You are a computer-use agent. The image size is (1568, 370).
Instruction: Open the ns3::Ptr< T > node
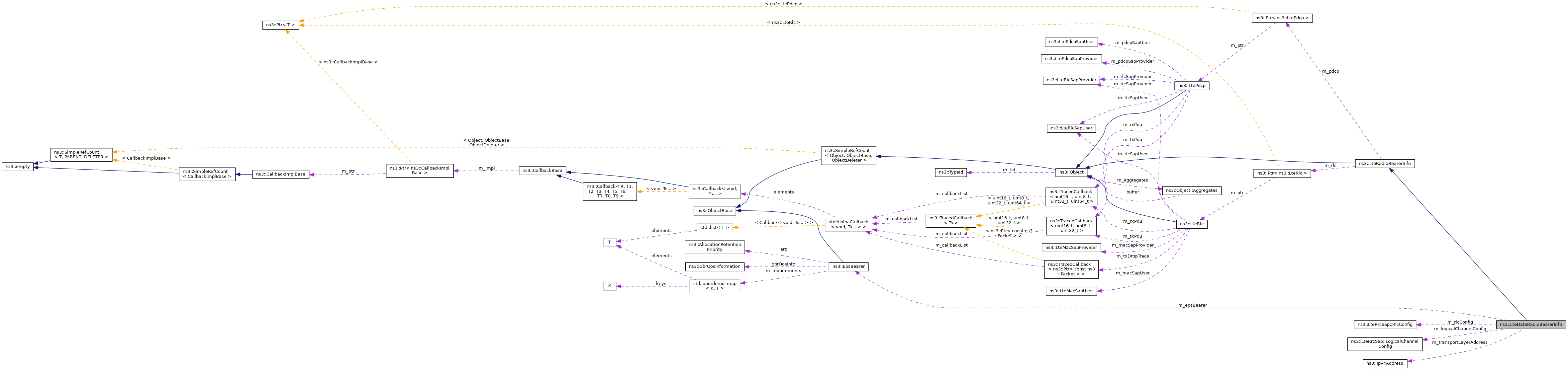(x=281, y=25)
